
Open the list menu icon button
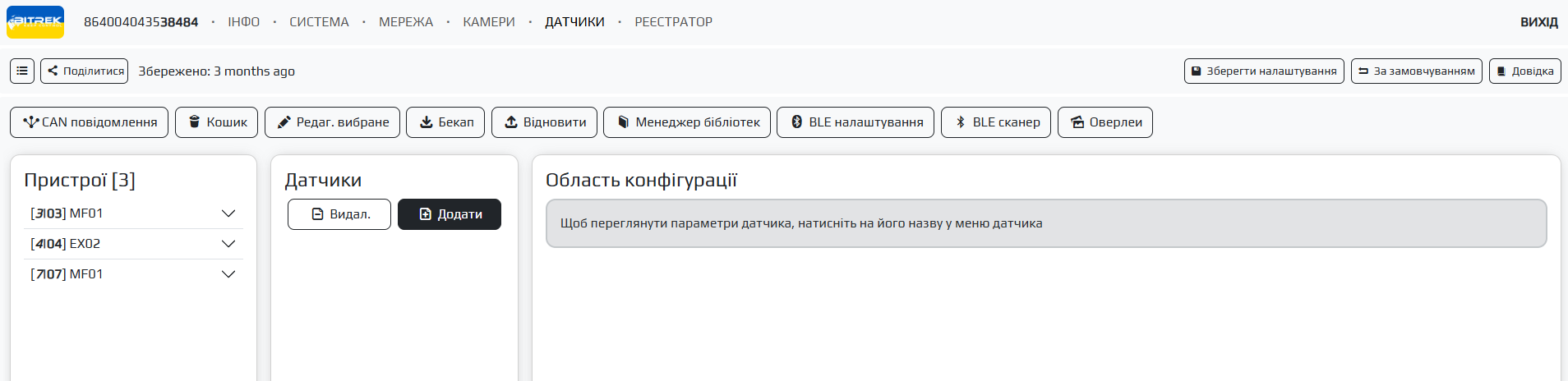point(22,71)
